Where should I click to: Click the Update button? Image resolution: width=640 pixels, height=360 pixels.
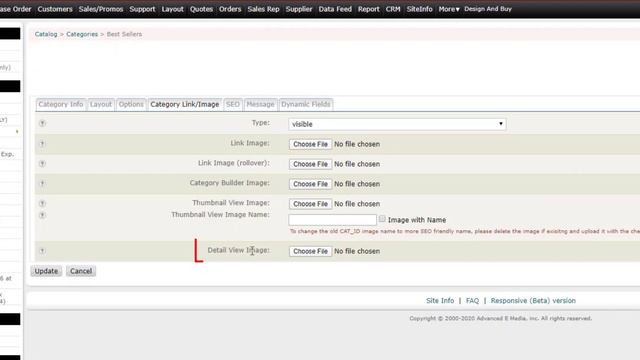point(46,271)
